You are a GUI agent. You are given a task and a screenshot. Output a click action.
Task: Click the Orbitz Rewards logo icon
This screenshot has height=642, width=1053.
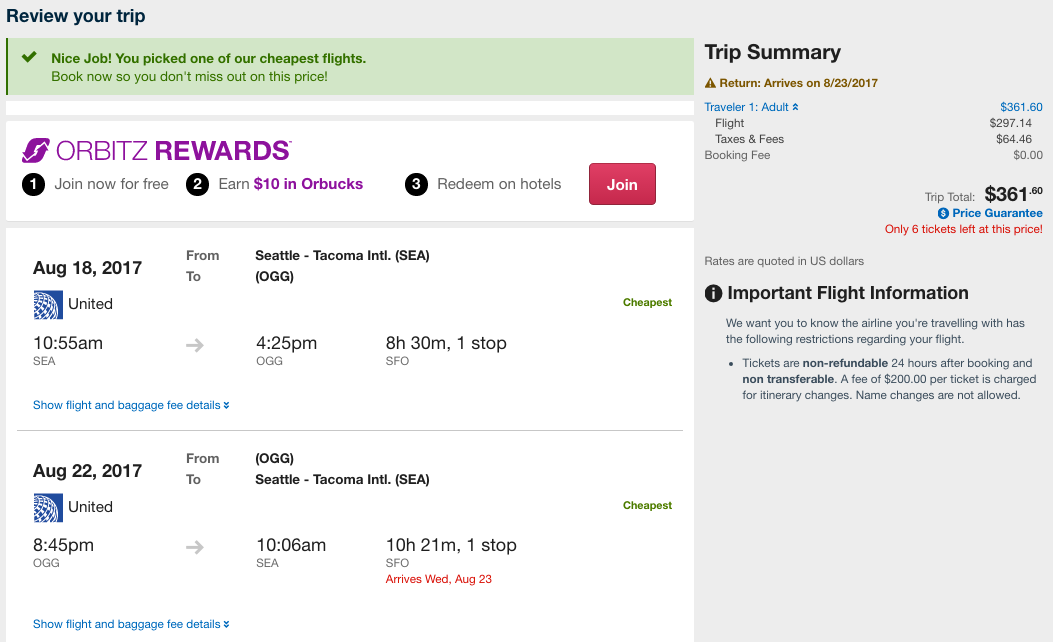pos(36,151)
